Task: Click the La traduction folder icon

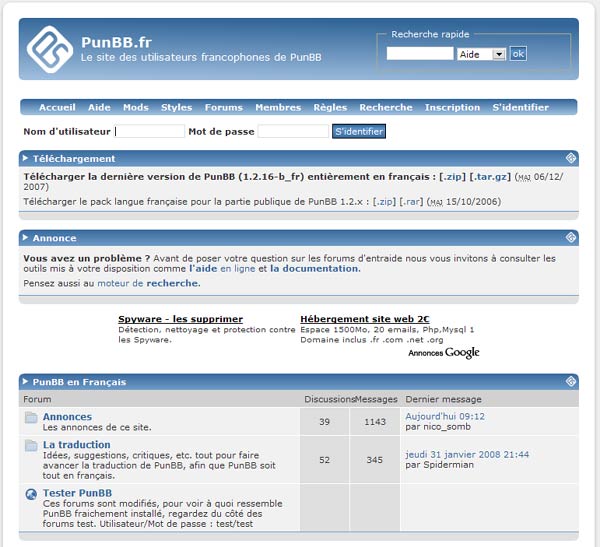Action: pyautogui.click(x=31, y=446)
